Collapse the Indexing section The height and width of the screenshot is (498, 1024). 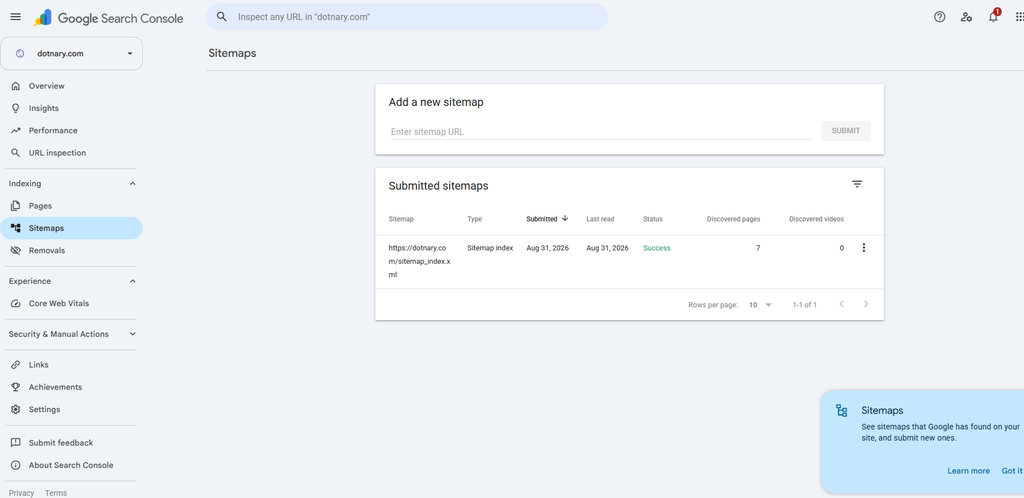pos(133,184)
